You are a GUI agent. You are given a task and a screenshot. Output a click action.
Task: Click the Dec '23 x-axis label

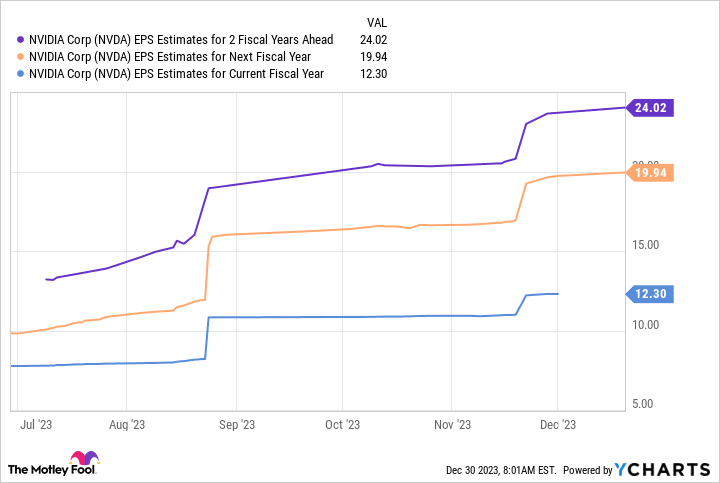[x=557, y=424]
